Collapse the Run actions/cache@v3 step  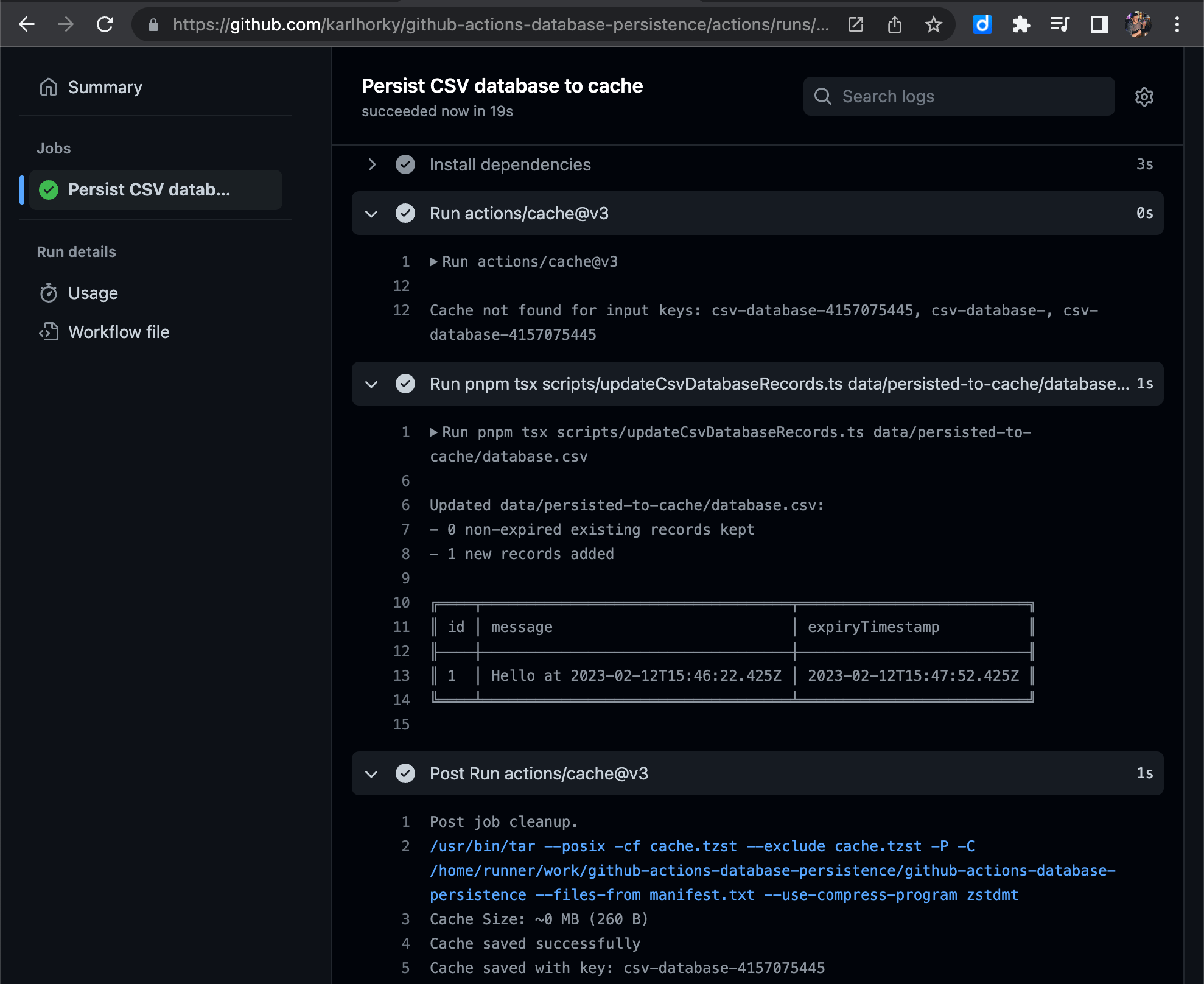coord(371,214)
